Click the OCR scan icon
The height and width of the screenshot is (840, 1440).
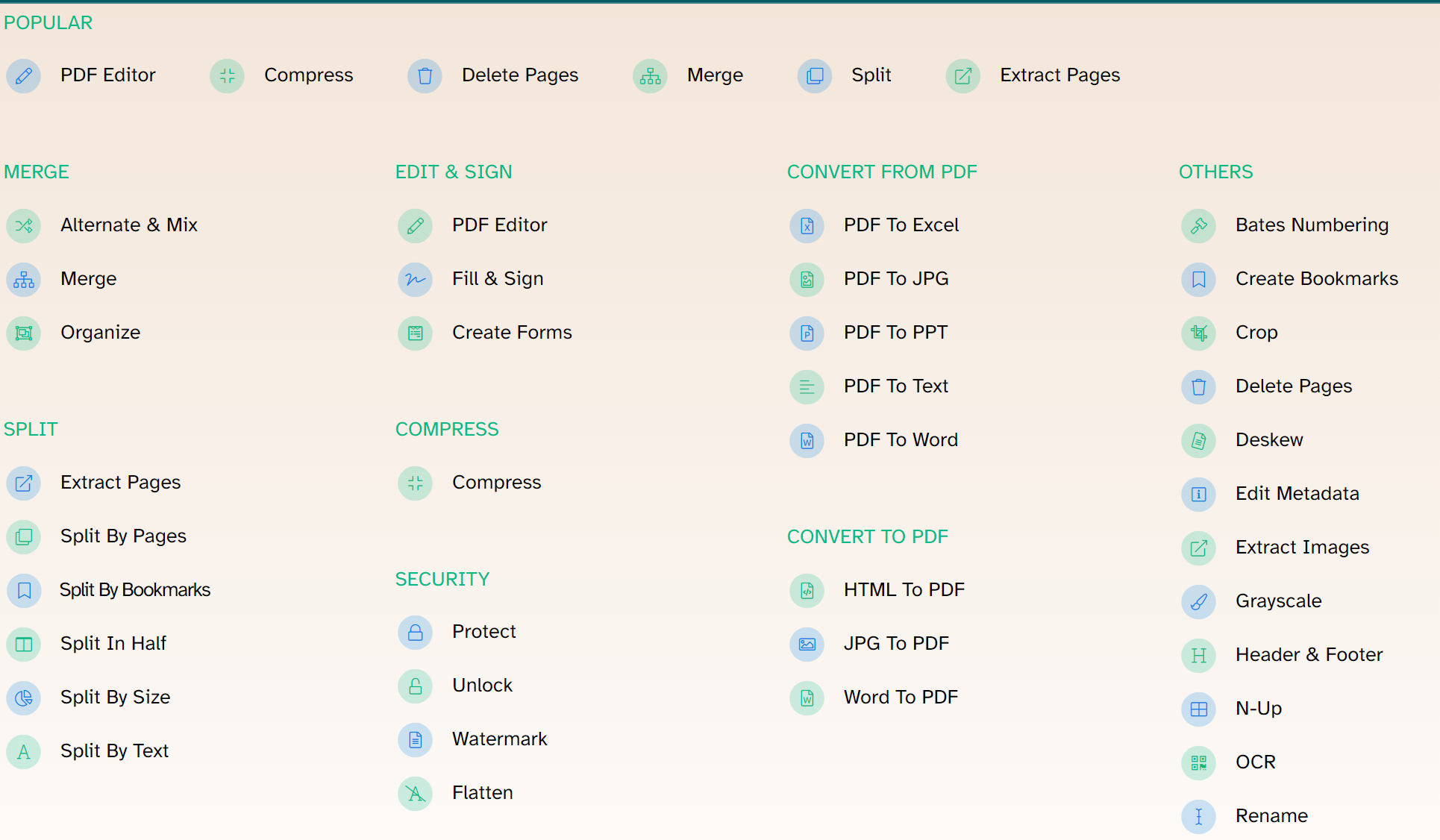coord(1199,762)
